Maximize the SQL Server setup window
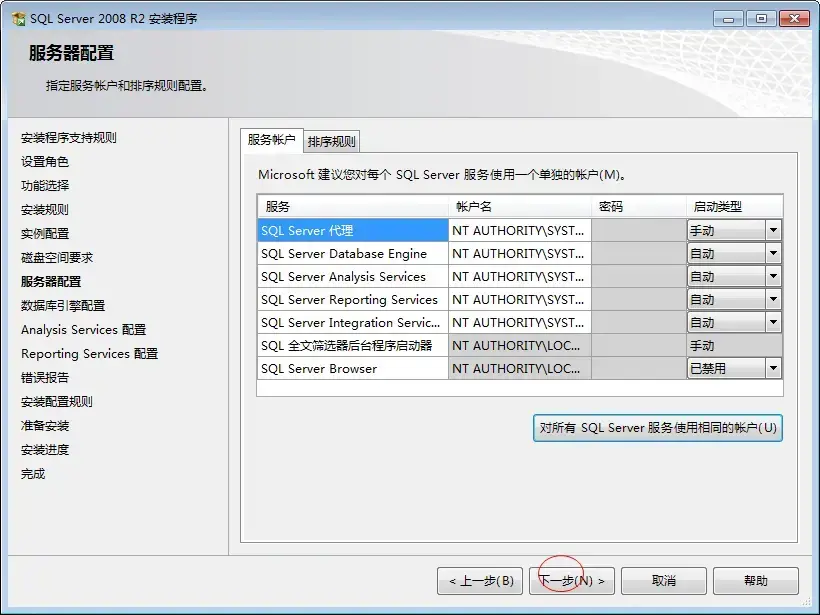Screen dimensions: 820x615 tap(761, 19)
